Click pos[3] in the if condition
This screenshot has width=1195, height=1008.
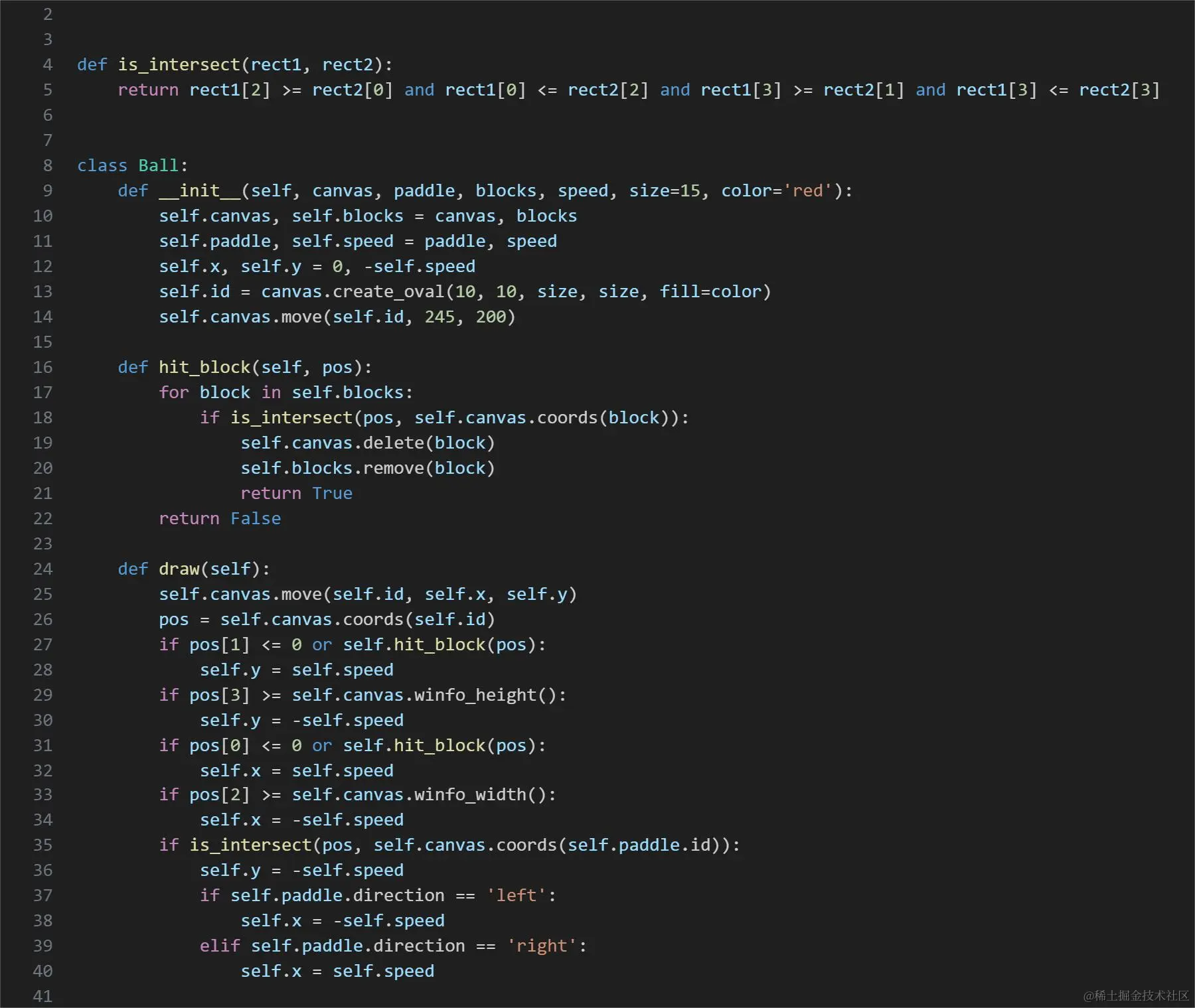click(220, 695)
